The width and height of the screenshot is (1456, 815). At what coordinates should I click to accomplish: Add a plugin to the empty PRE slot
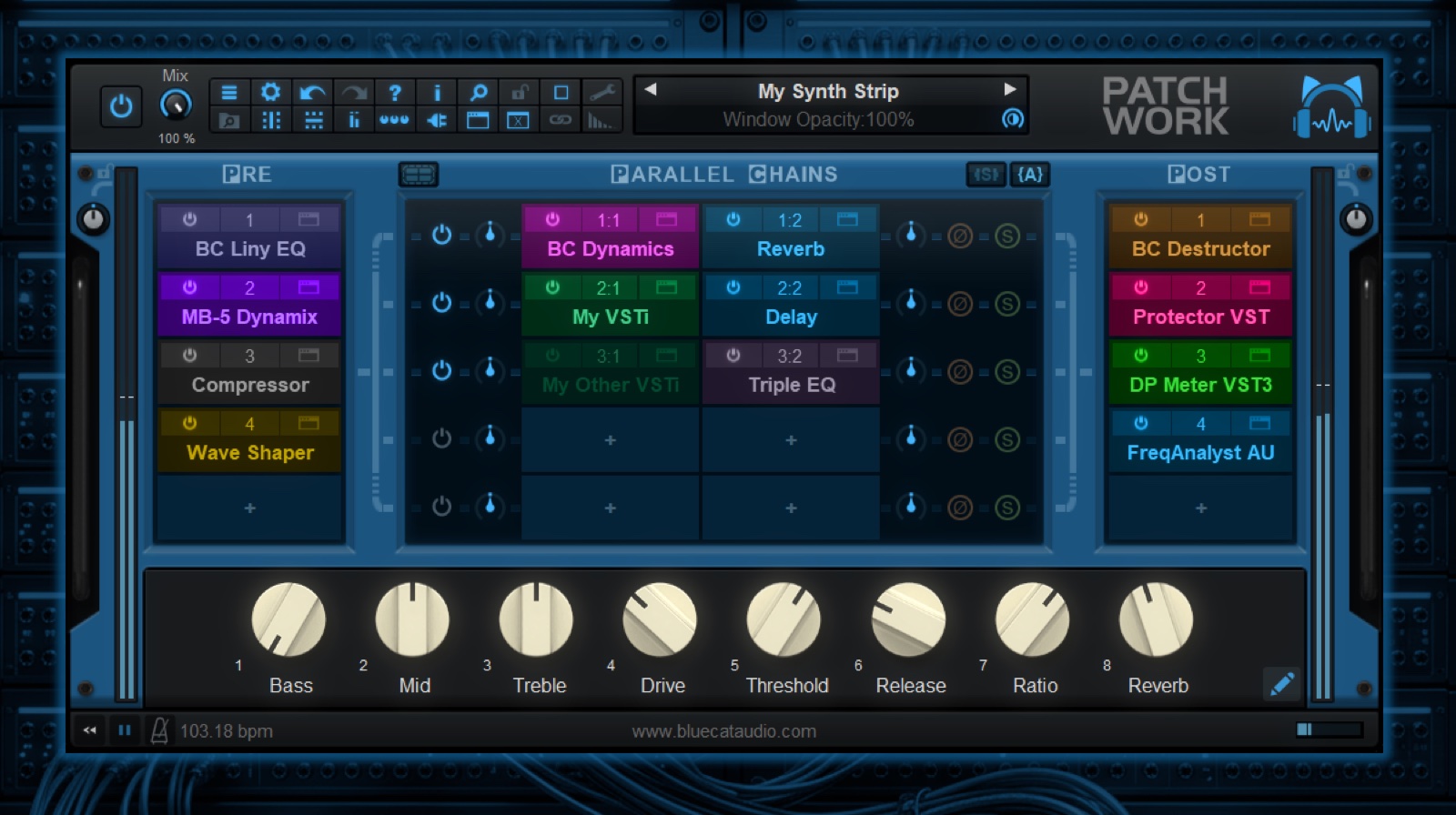(x=250, y=508)
